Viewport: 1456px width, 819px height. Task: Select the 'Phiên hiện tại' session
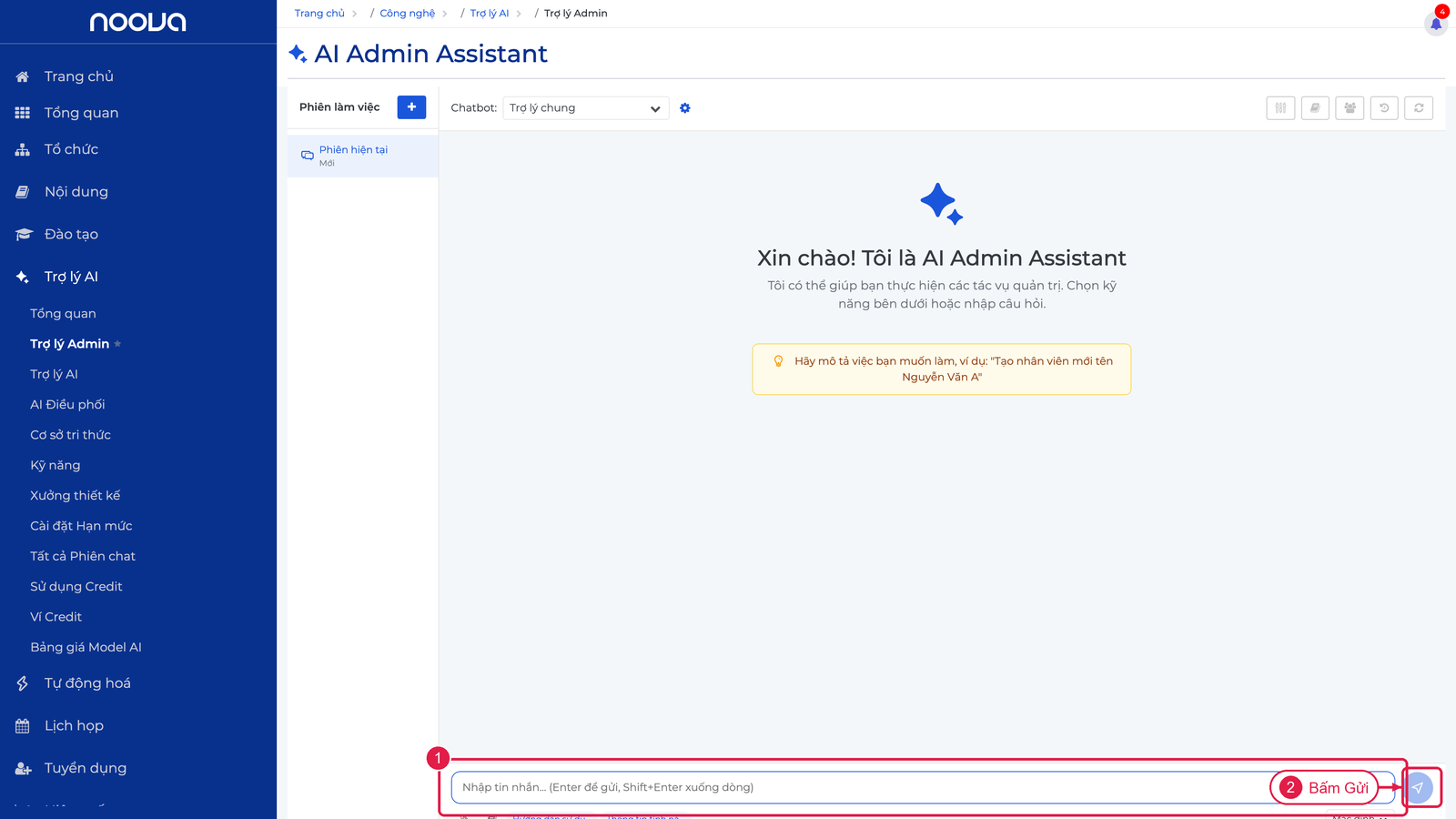363,156
